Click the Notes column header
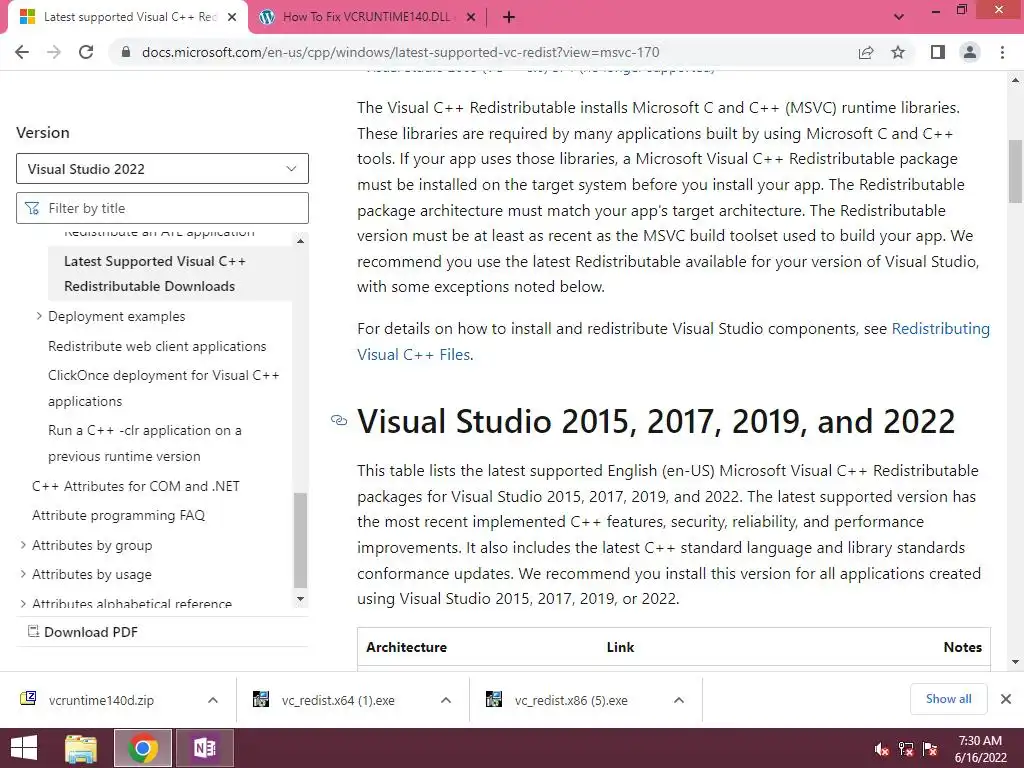Screen dimensions: 1024x768 click(x=963, y=647)
